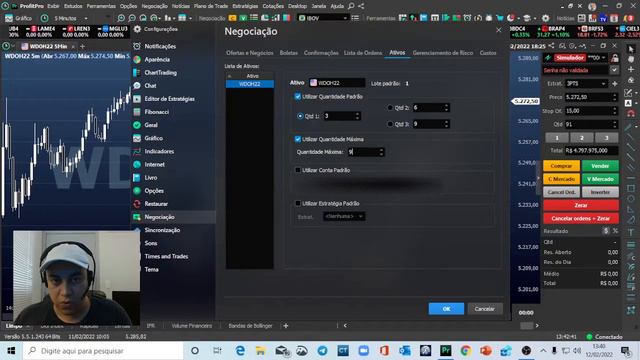Switch to Ofertas e Negócios tab
The height and width of the screenshot is (360, 640).
250,53
